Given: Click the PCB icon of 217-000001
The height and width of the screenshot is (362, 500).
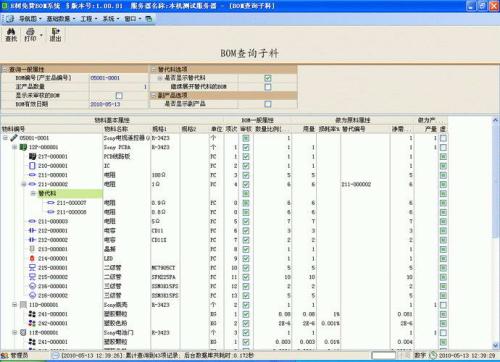Looking at the screenshot, I should coord(32,156).
